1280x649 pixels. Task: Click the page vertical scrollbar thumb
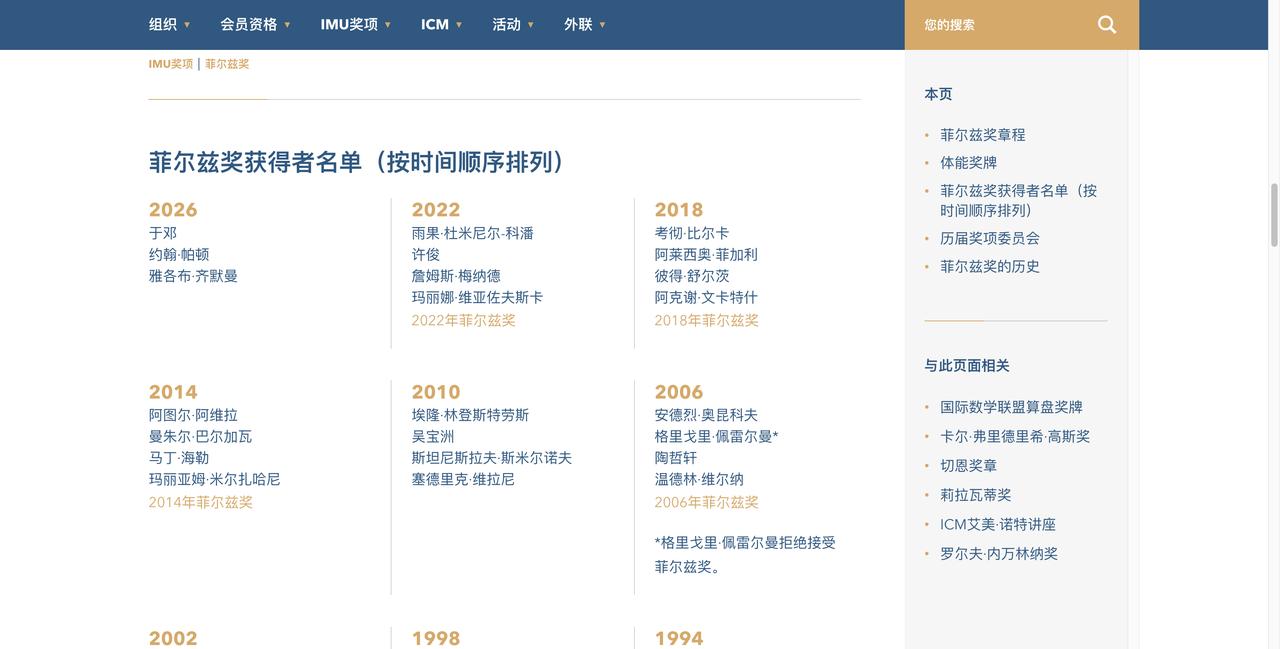1274,214
